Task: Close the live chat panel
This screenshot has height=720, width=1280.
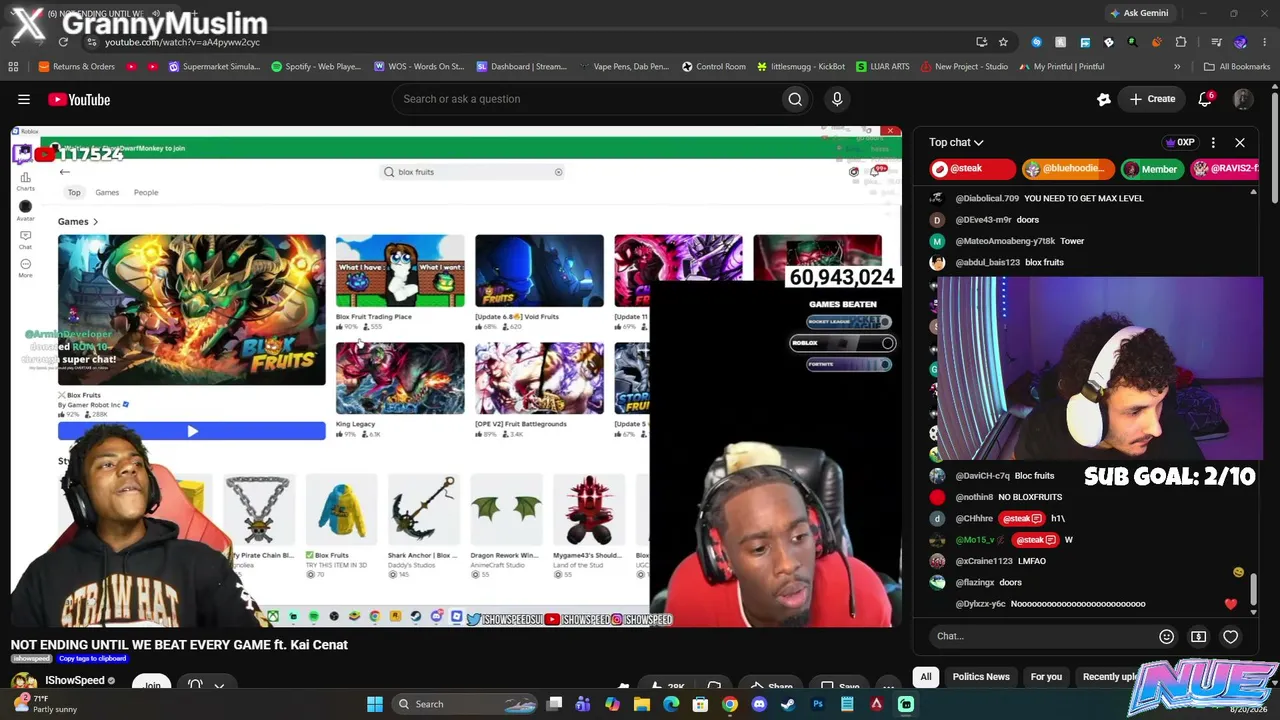Action: (1240, 143)
